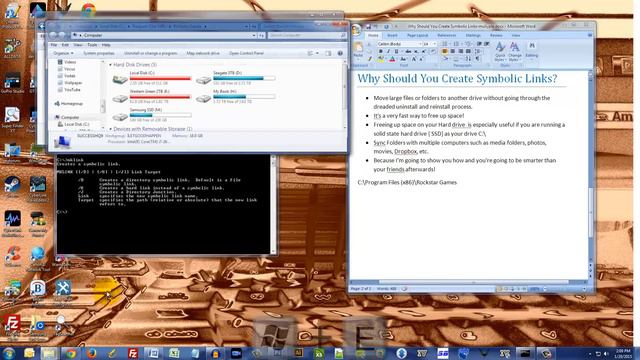Image resolution: width=640 pixels, height=360 pixels.
Task: Click the Justify icon in Word
Action: point(468,51)
